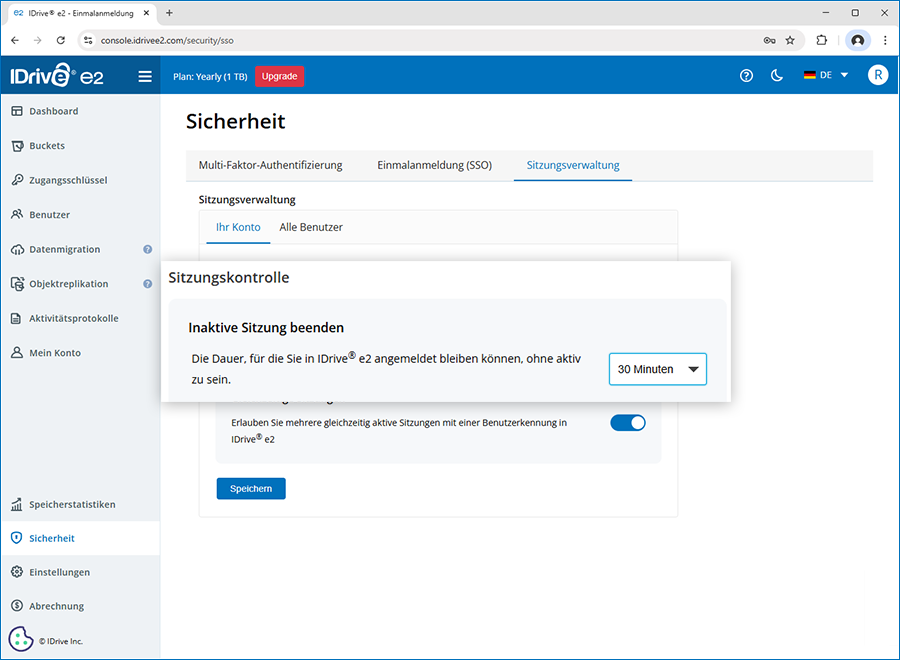The height and width of the screenshot is (660, 900).
Task: Click the cookie settings icon
Action: pyautogui.click(x=21, y=639)
